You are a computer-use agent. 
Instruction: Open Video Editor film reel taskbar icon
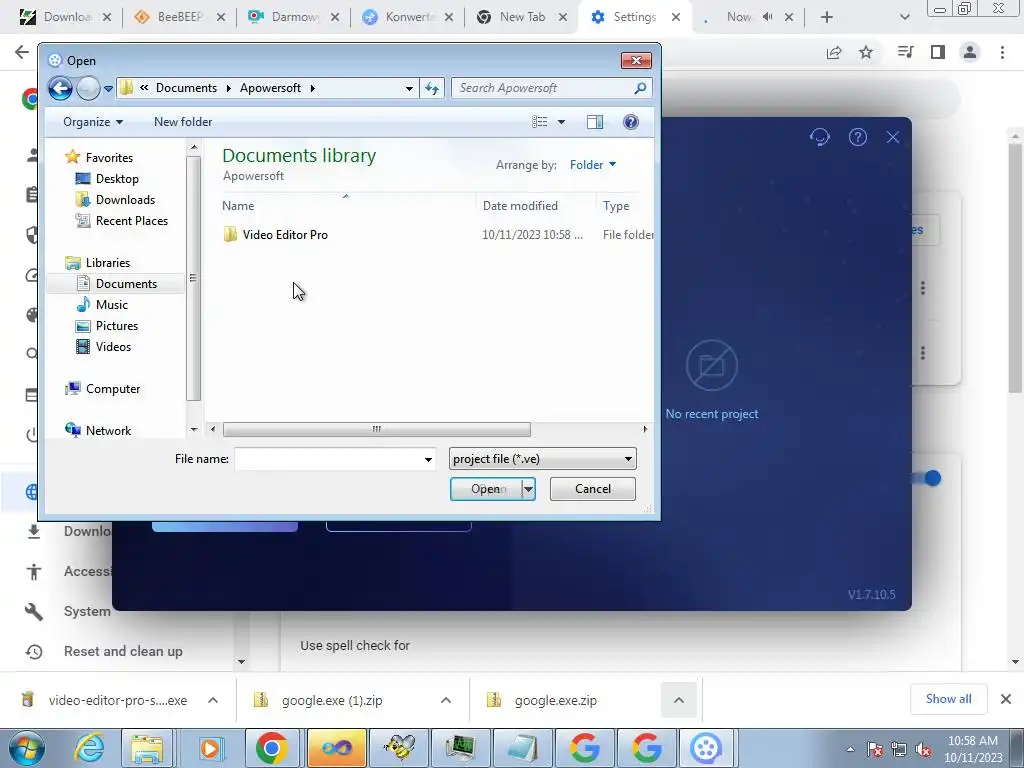[x=705, y=748]
